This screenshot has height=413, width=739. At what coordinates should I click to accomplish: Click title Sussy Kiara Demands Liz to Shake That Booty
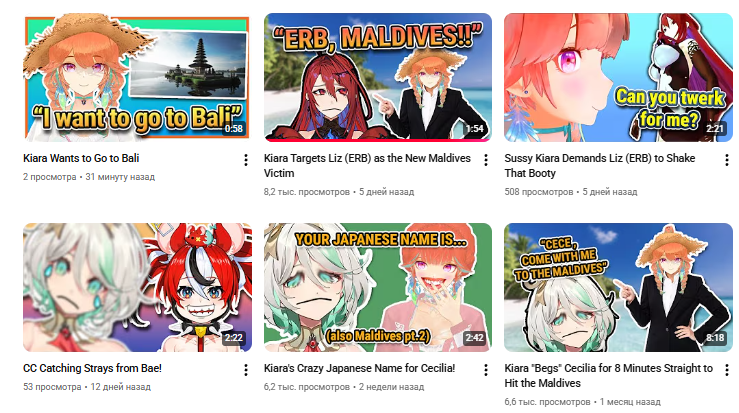599,165
